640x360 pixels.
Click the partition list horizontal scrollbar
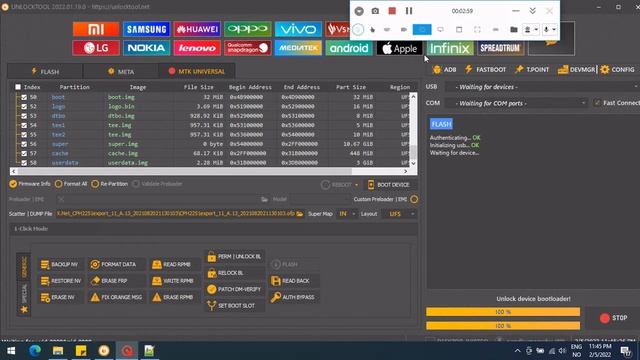coord(209,171)
